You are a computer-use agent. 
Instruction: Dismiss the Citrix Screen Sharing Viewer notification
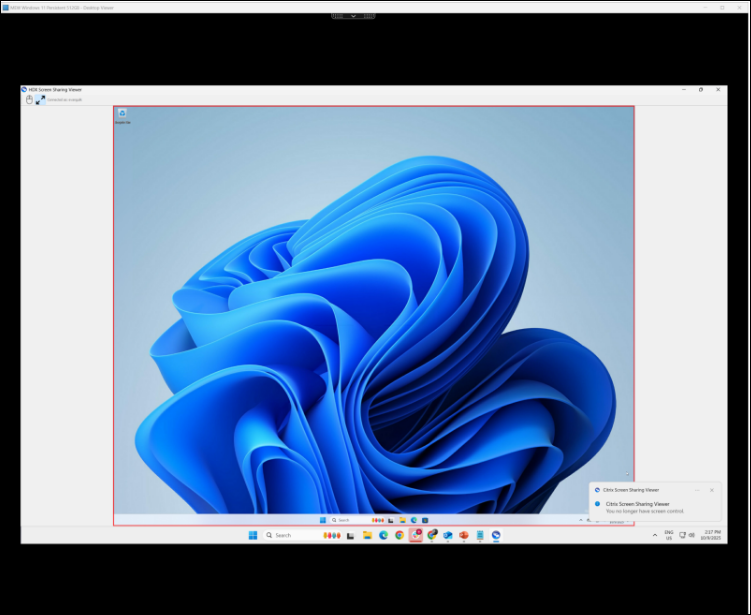tap(712, 490)
